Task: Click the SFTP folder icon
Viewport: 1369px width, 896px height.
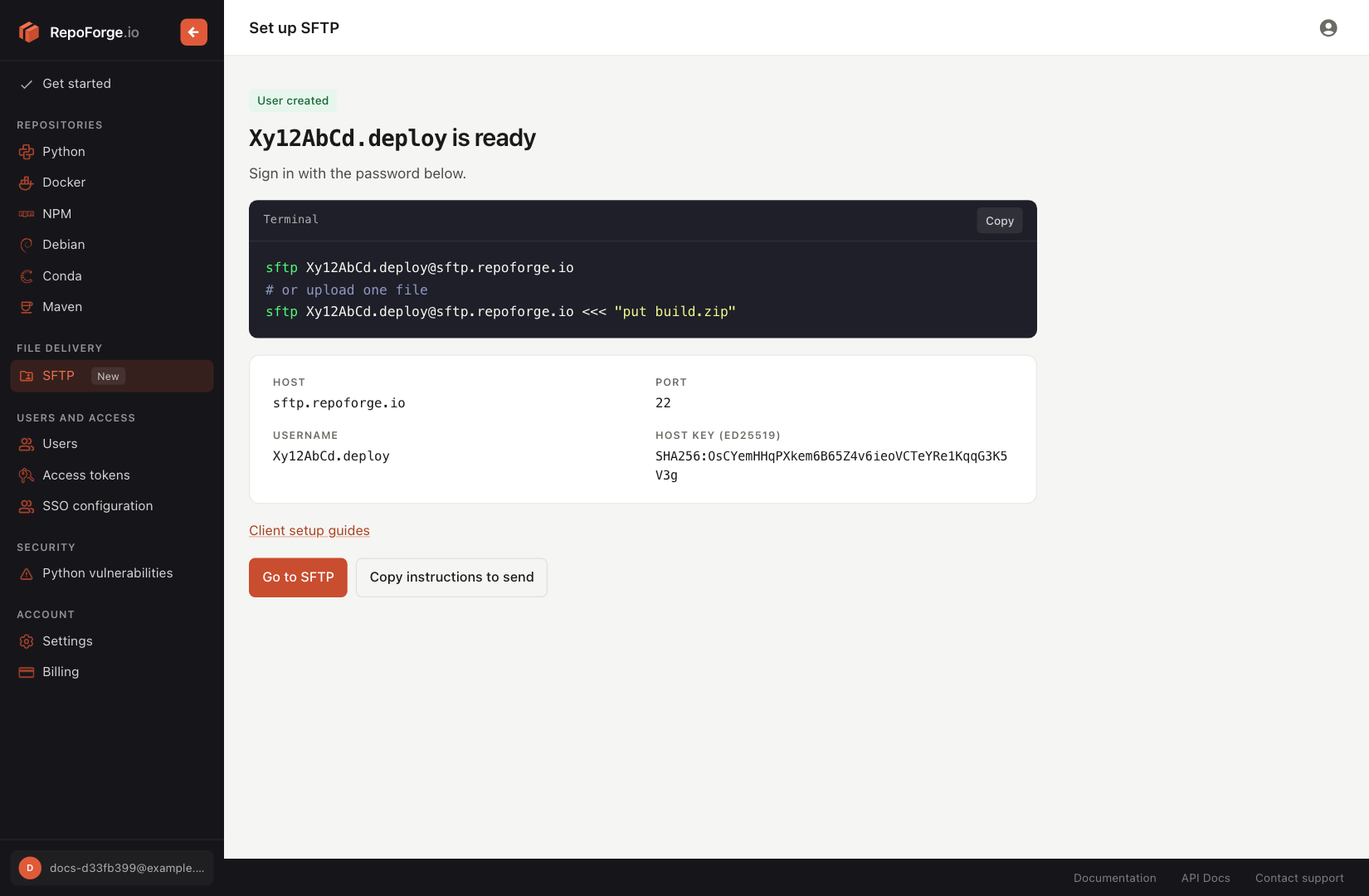Action: coord(27,376)
